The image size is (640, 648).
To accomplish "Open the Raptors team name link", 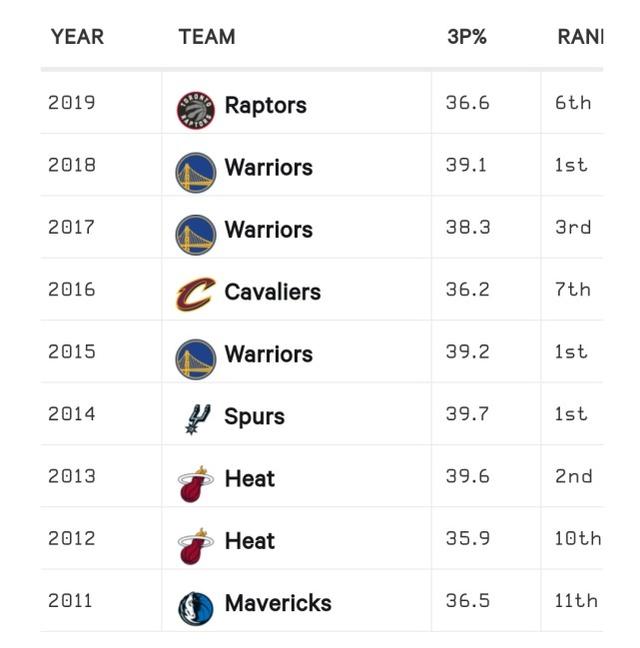I will coord(265,105).
